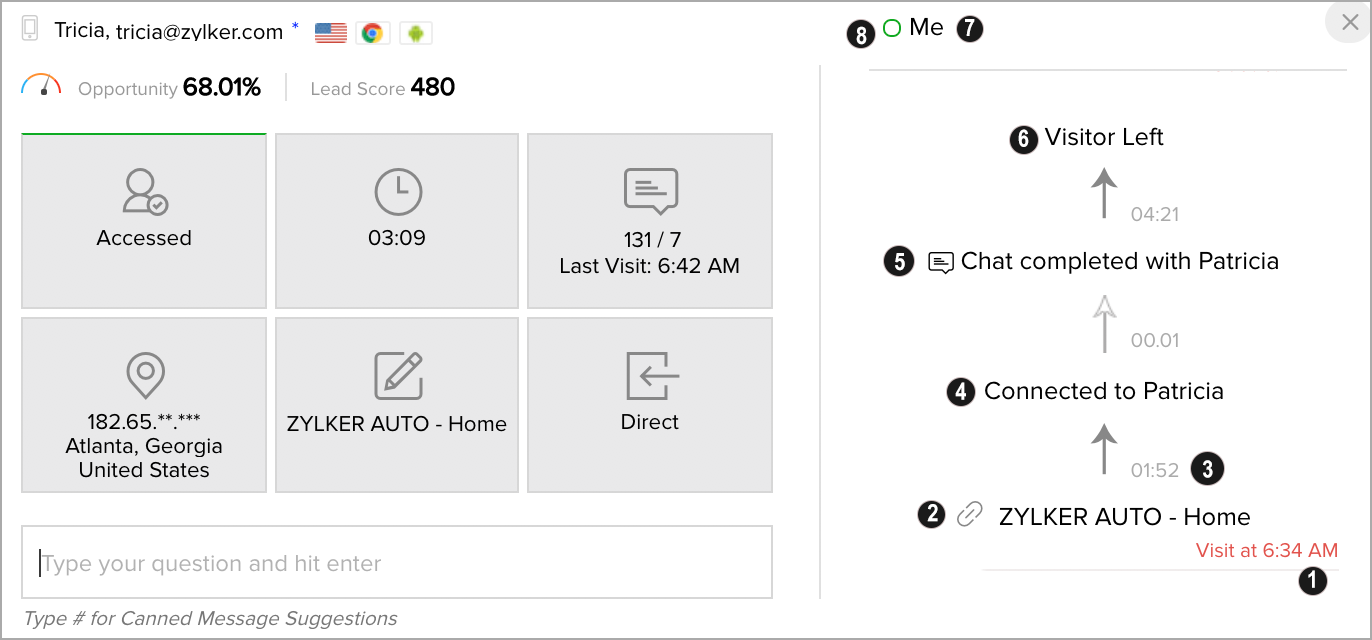Click the clock time-spent tile
Viewport: 1372px width, 640px height.
point(397,221)
